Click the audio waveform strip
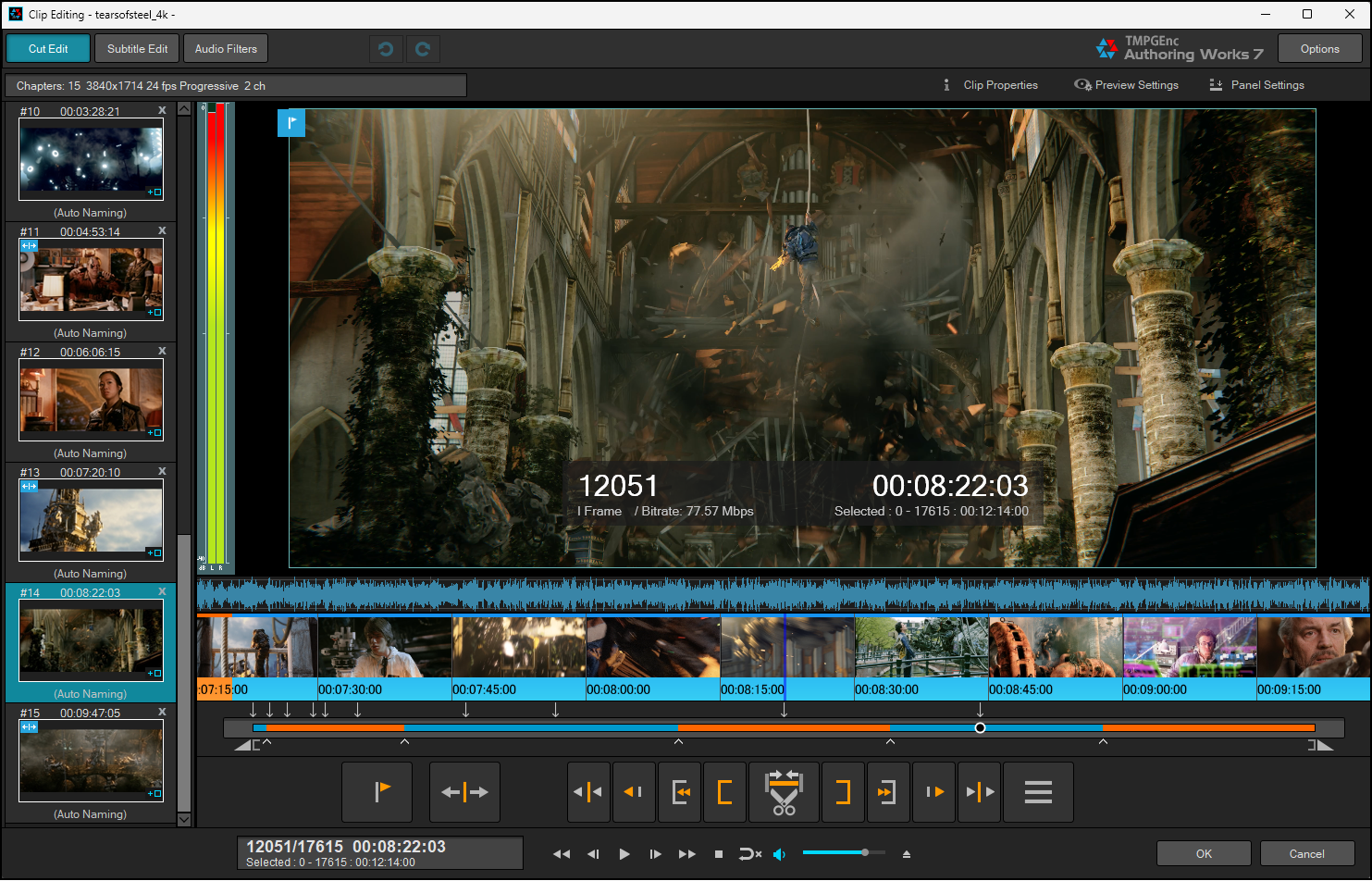 point(783,593)
